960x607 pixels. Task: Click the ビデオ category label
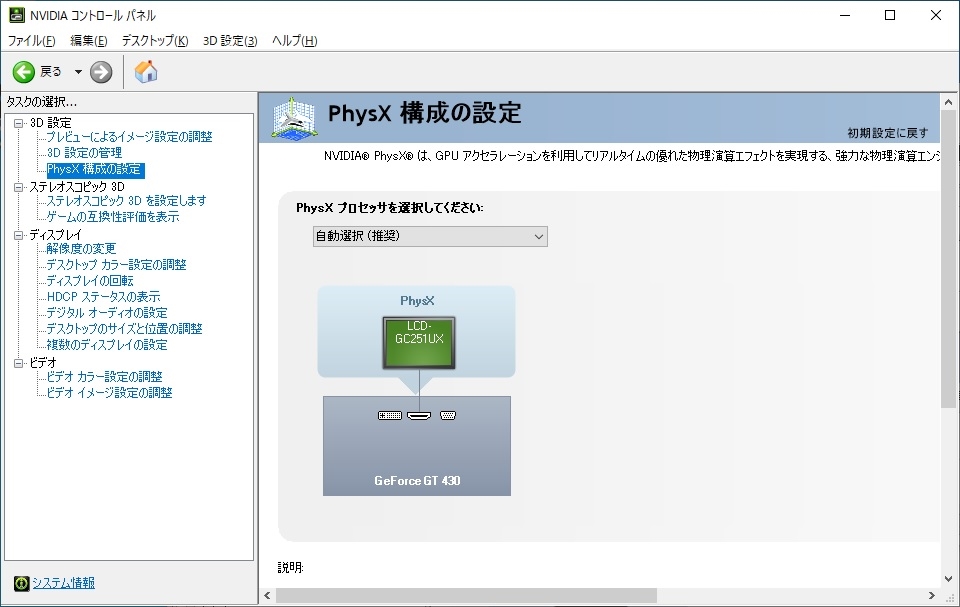coord(43,363)
